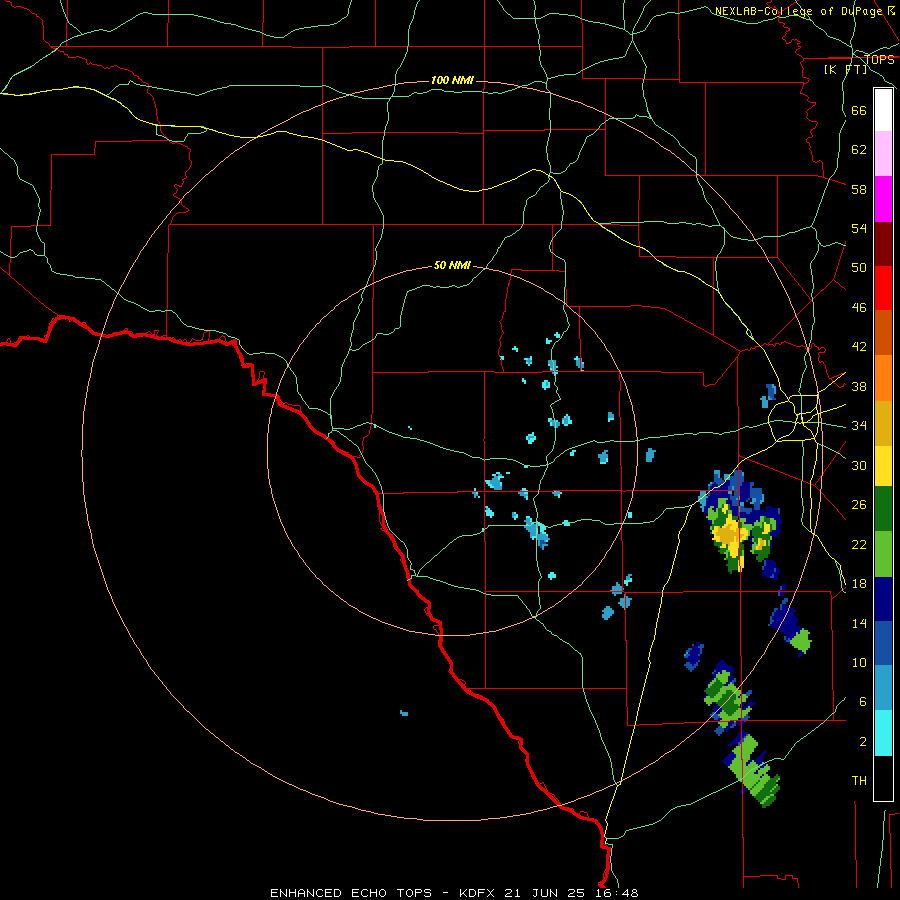
Task: Click the light pink 62 kft legend swatch
Action: [883, 153]
